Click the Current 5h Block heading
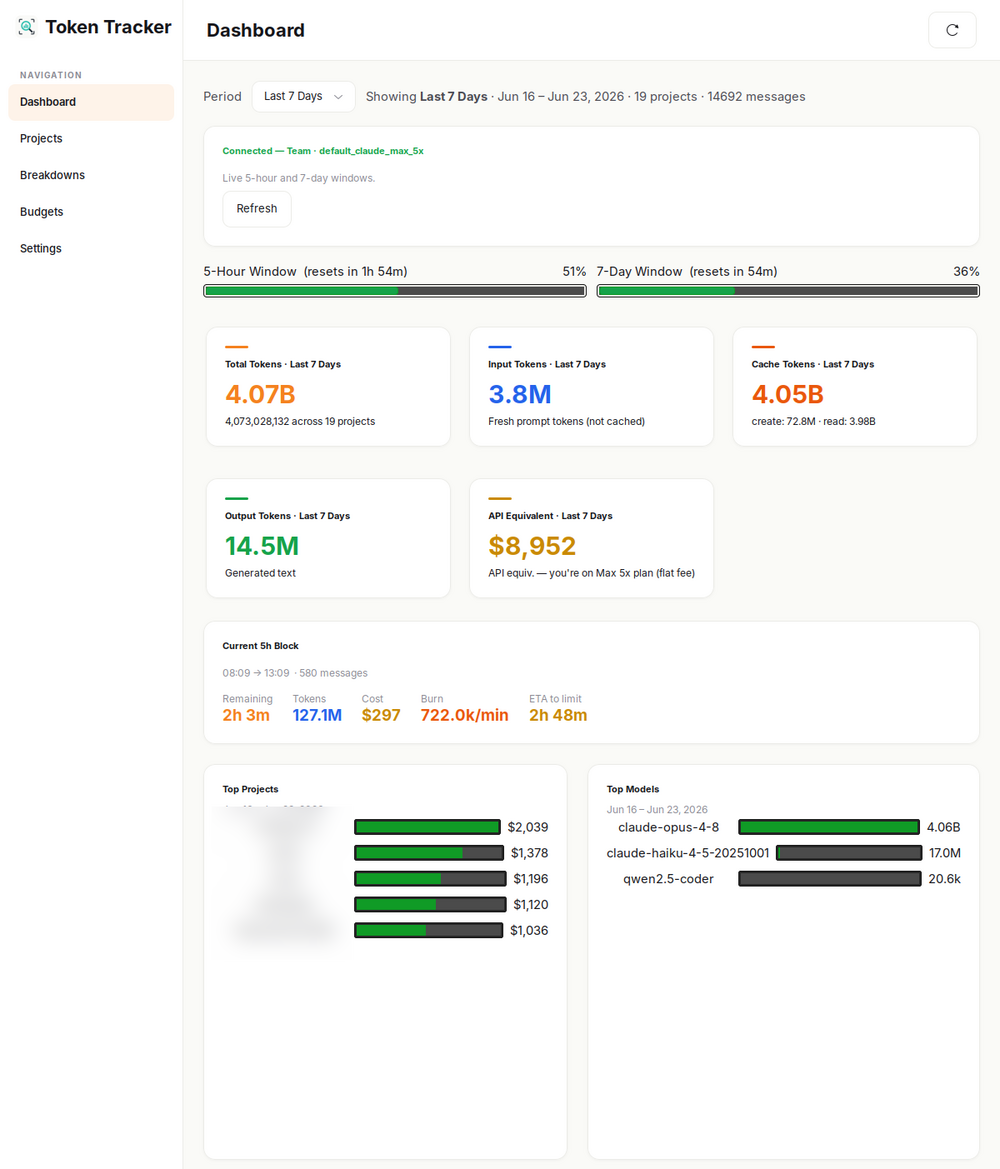 pyautogui.click(x=260, y=646)
